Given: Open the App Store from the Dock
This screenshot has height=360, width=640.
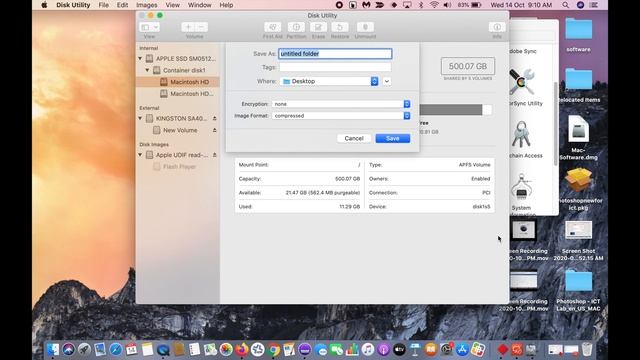Looking at the screenshot, I should pos(462,349).
